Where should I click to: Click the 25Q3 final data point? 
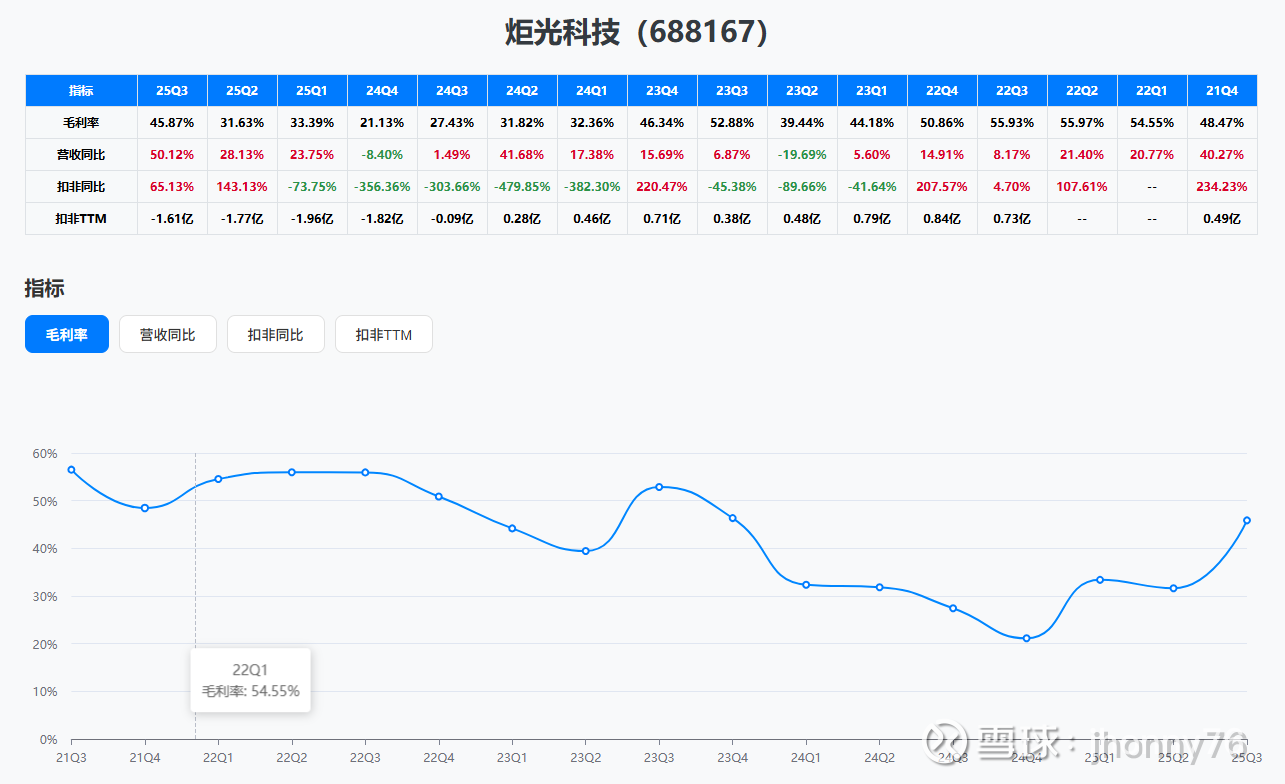click(x=1247, y=520)
